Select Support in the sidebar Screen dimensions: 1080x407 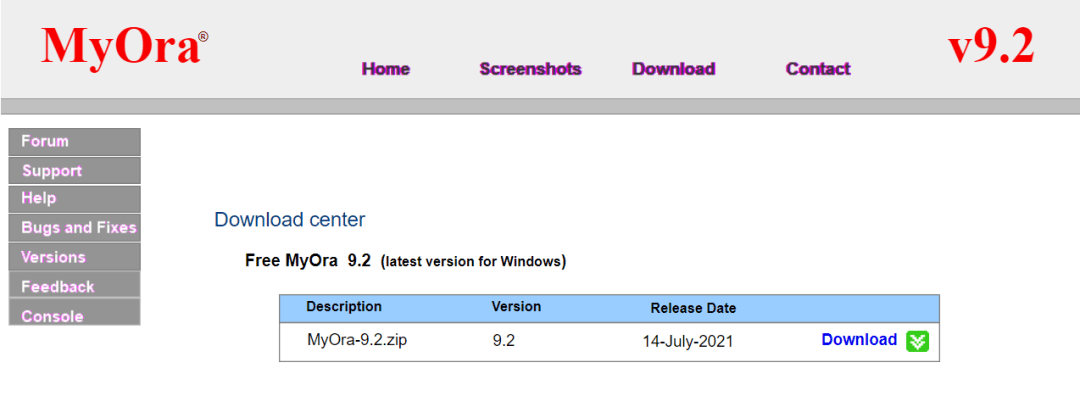click(x=74, y=171)
